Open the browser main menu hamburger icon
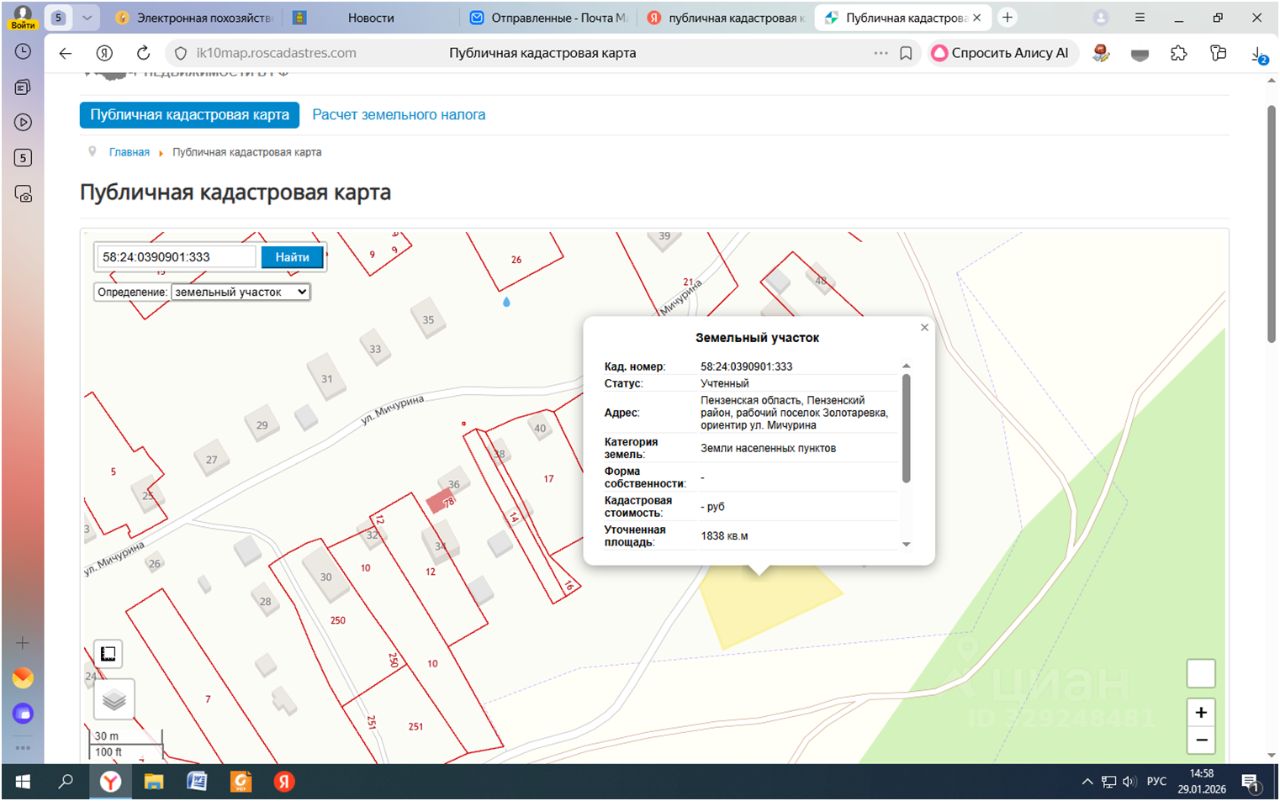 pyautogui.click(x=1140, y=18)
